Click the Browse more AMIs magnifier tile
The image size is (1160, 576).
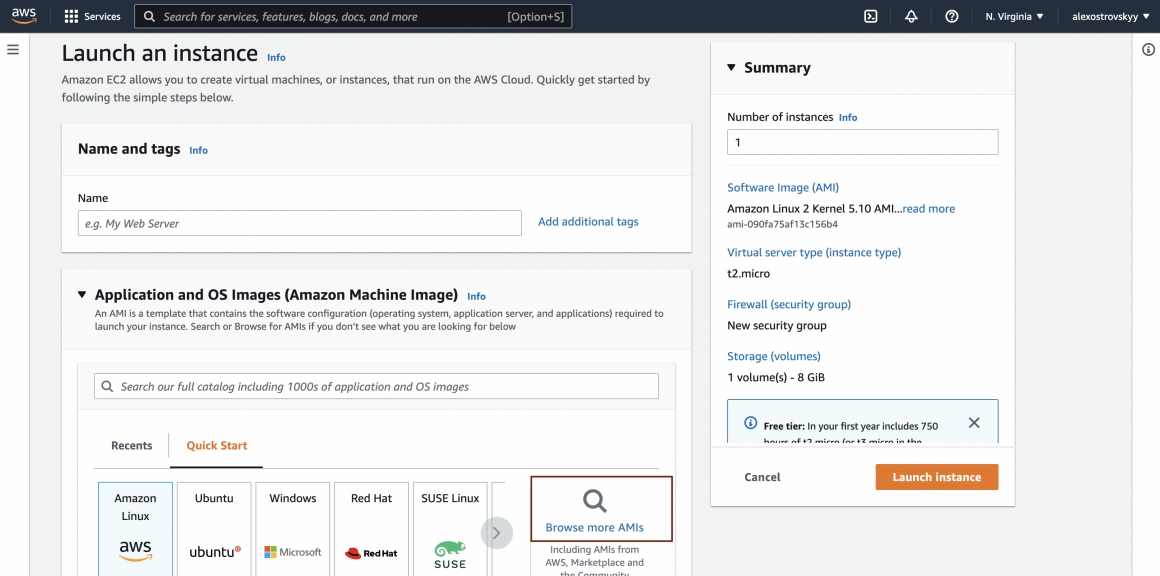601,510
